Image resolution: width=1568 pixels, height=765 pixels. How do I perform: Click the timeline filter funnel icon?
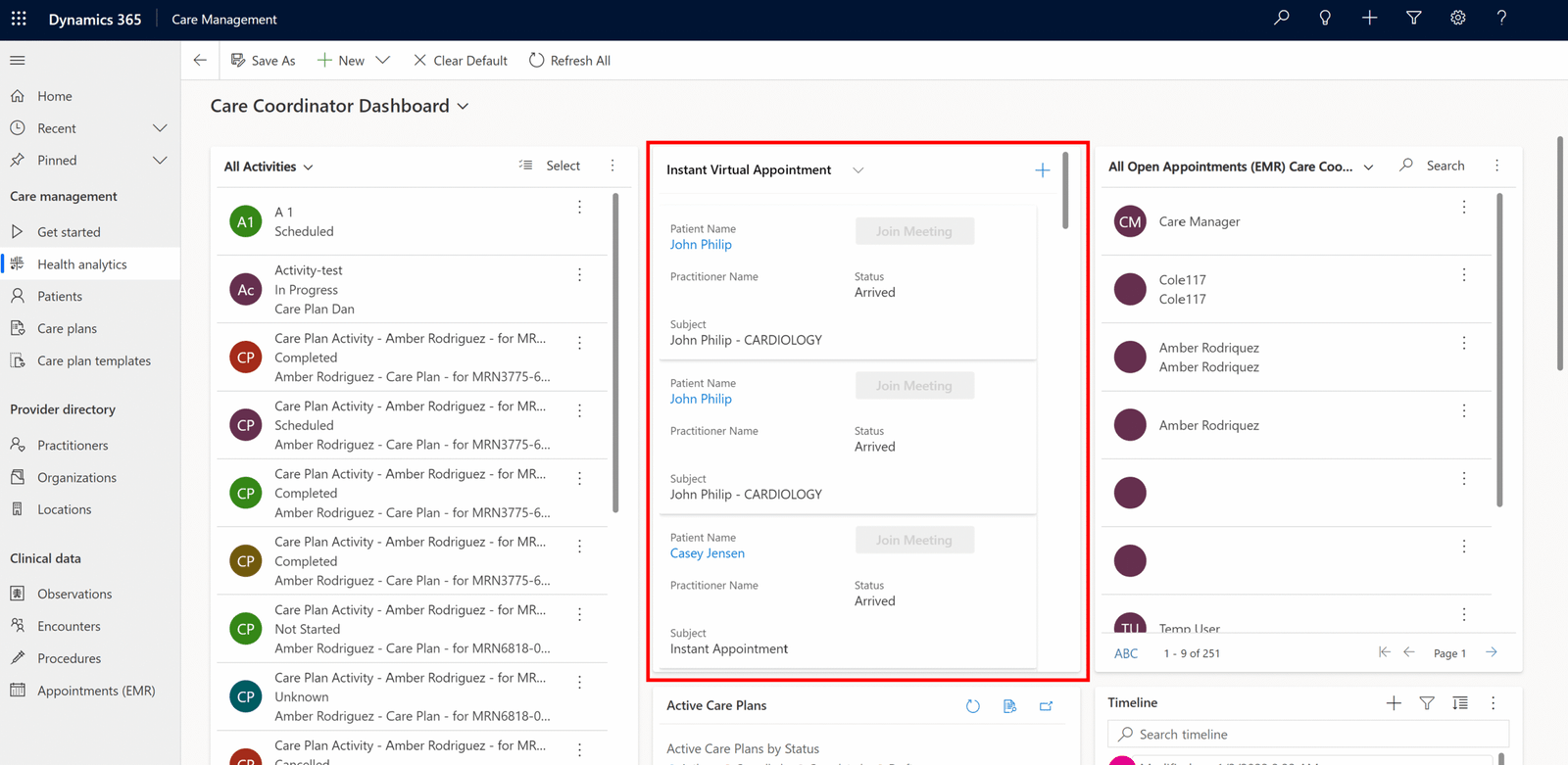[x=1427, y=703]
